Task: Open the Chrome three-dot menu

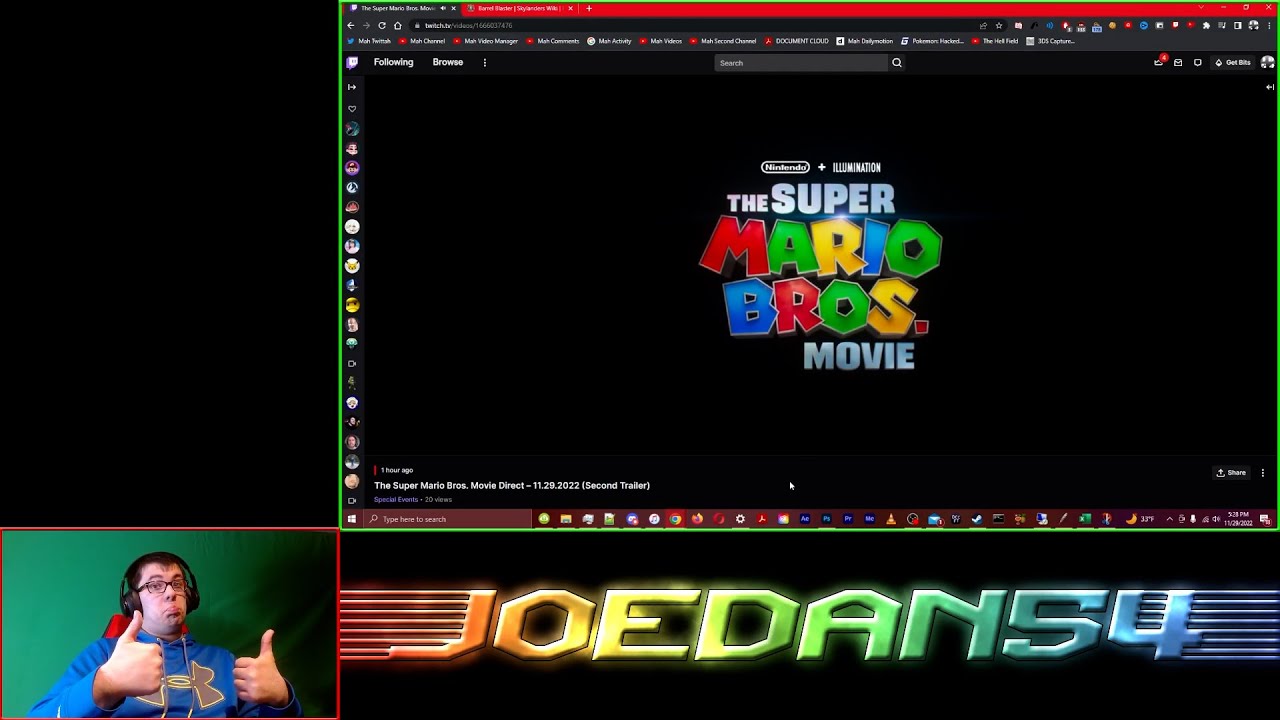Action: 1268,25
